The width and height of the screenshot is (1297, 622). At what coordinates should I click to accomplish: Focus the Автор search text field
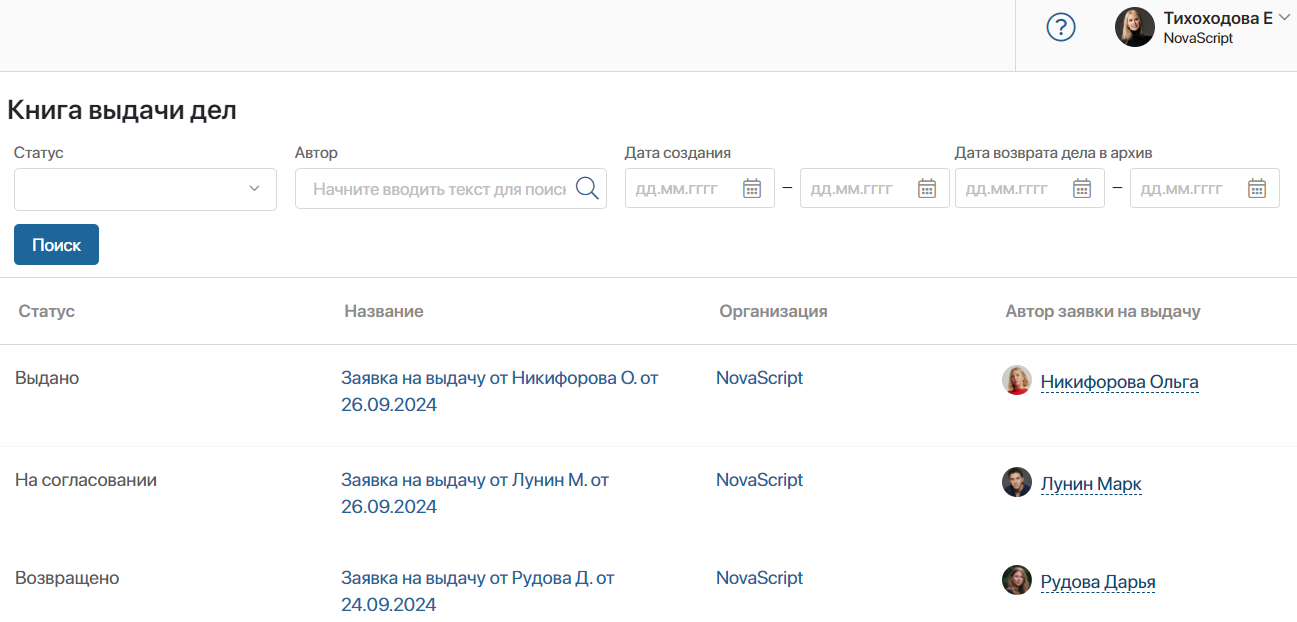pos(439,189)
